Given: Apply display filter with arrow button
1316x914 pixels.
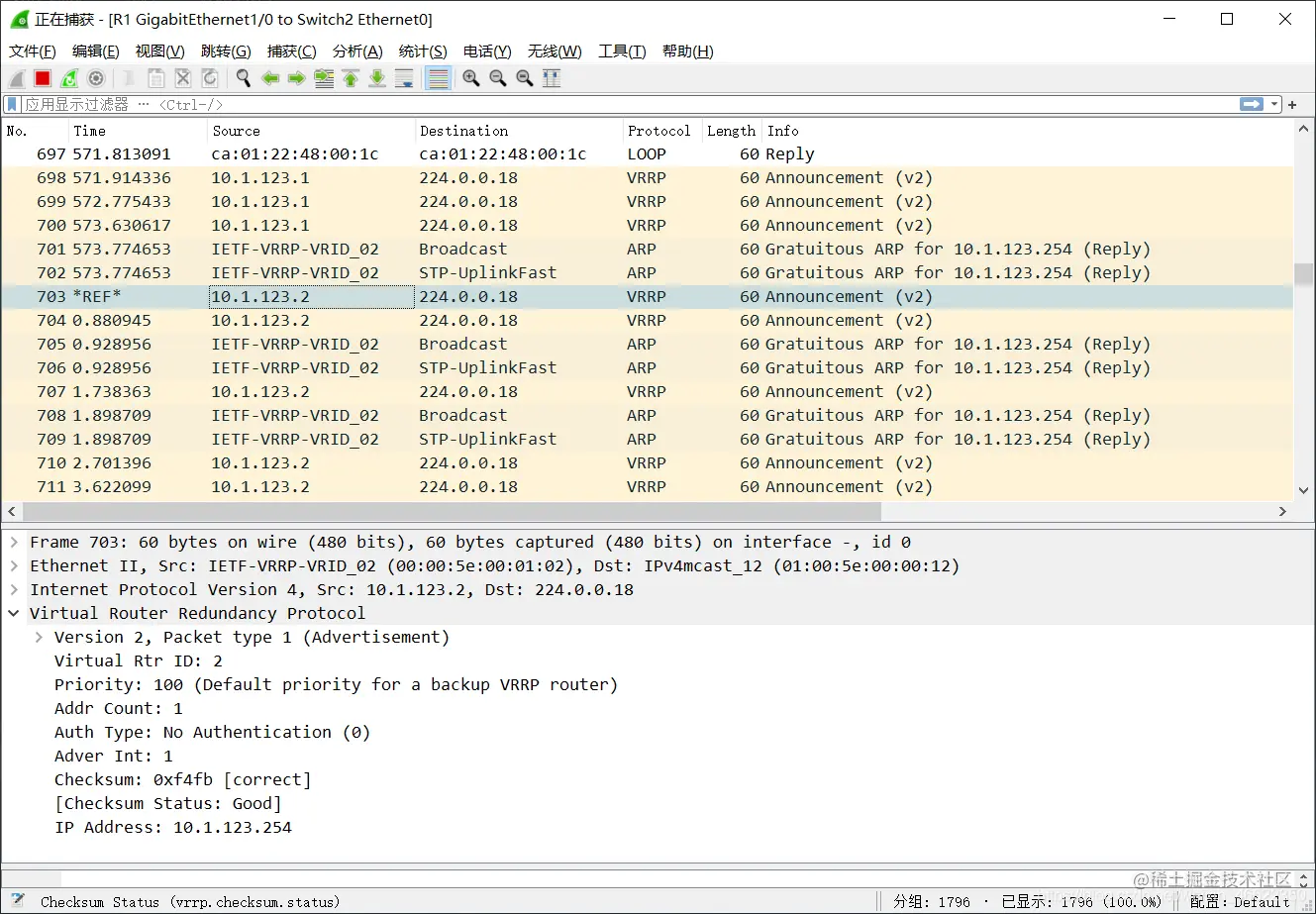Looking at the screenshot, I should pyautogui.click(x=1252, y=104).
